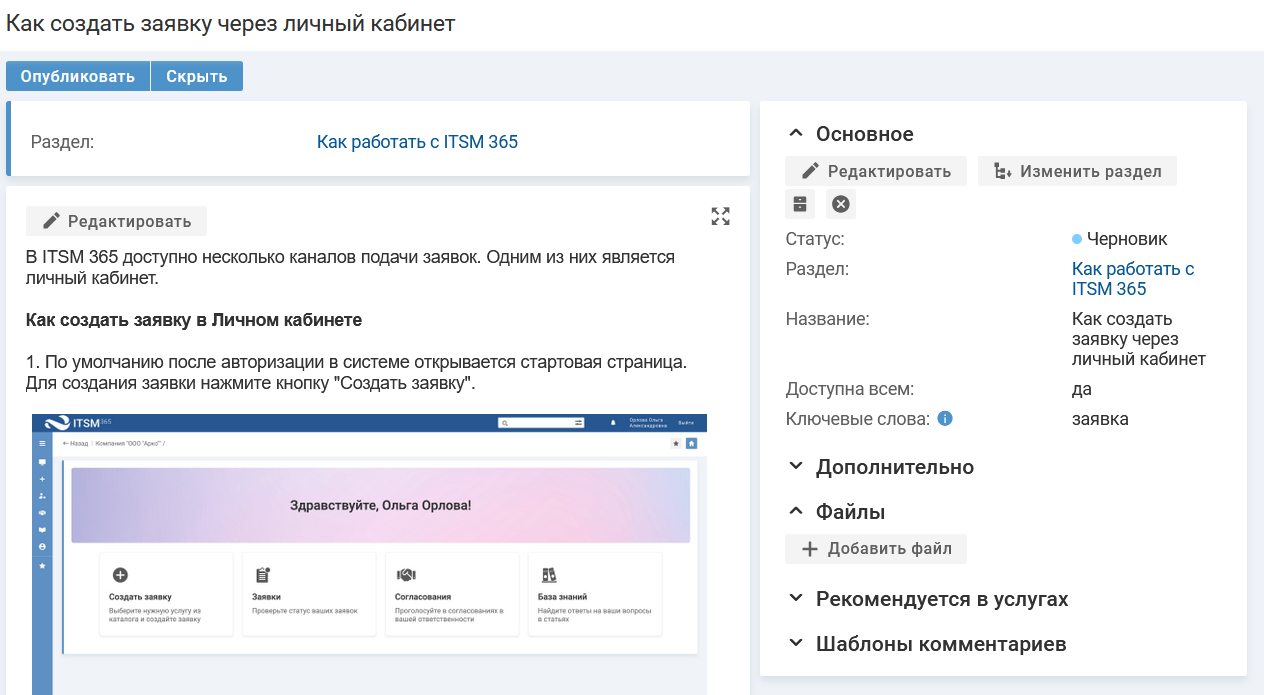The width and height of the screenshot is (1264, 695).
Task: Click the archive icon in Основное panel
Action: click(800, 204)
